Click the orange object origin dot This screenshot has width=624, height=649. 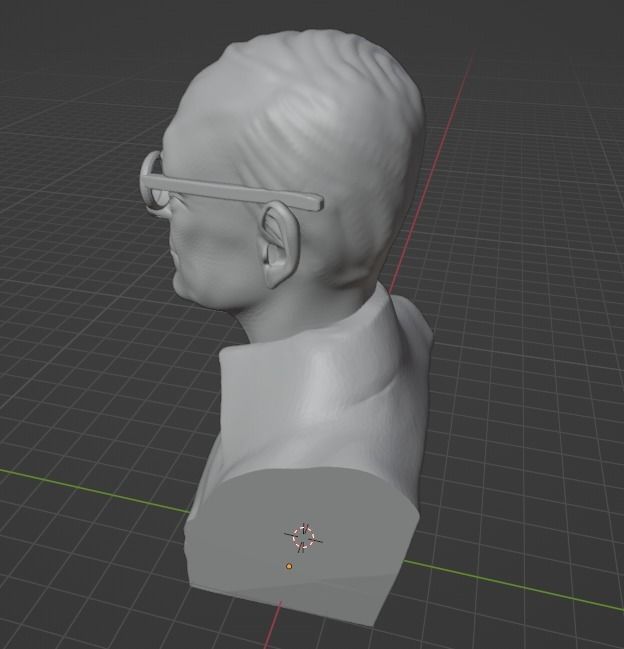point(289,566)
